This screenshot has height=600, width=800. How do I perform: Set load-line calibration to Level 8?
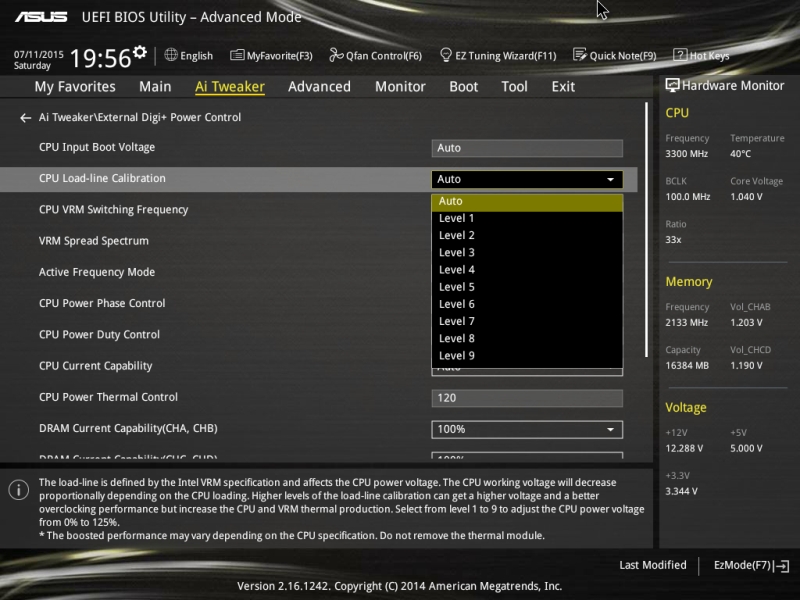click(527, 339)
